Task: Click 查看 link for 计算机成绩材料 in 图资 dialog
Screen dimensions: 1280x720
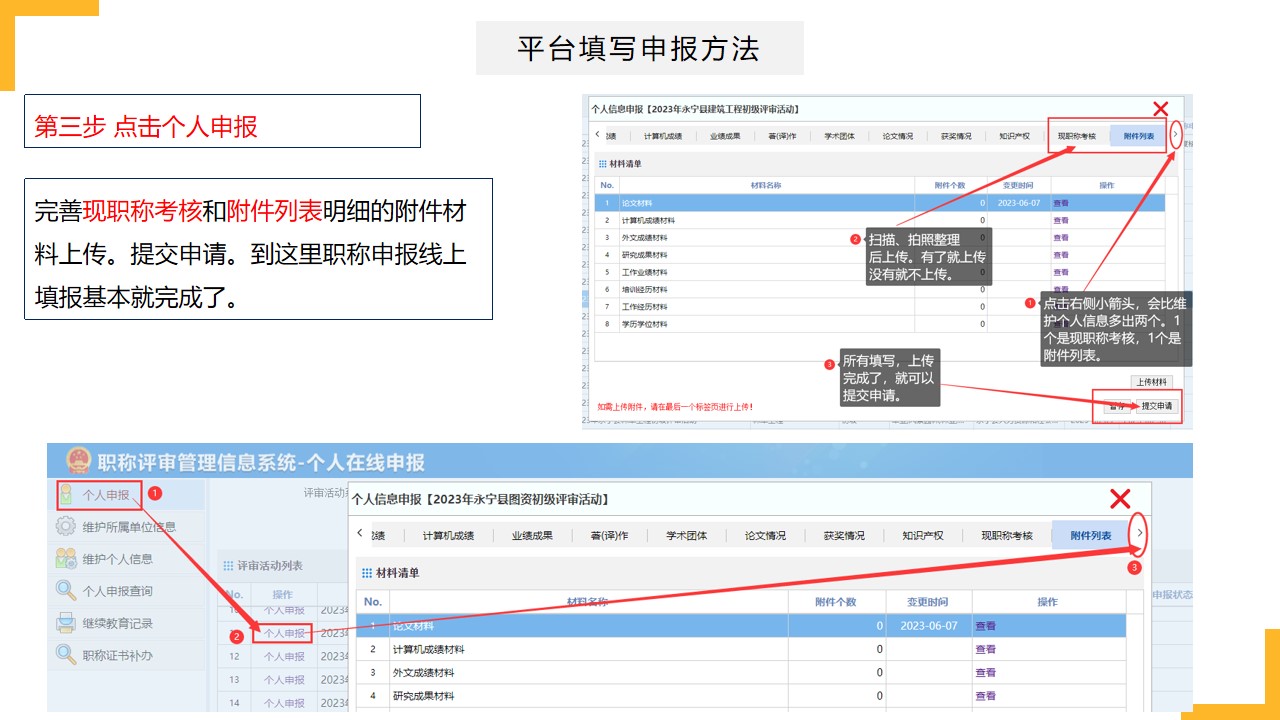Action: click(x=985, y=649)
